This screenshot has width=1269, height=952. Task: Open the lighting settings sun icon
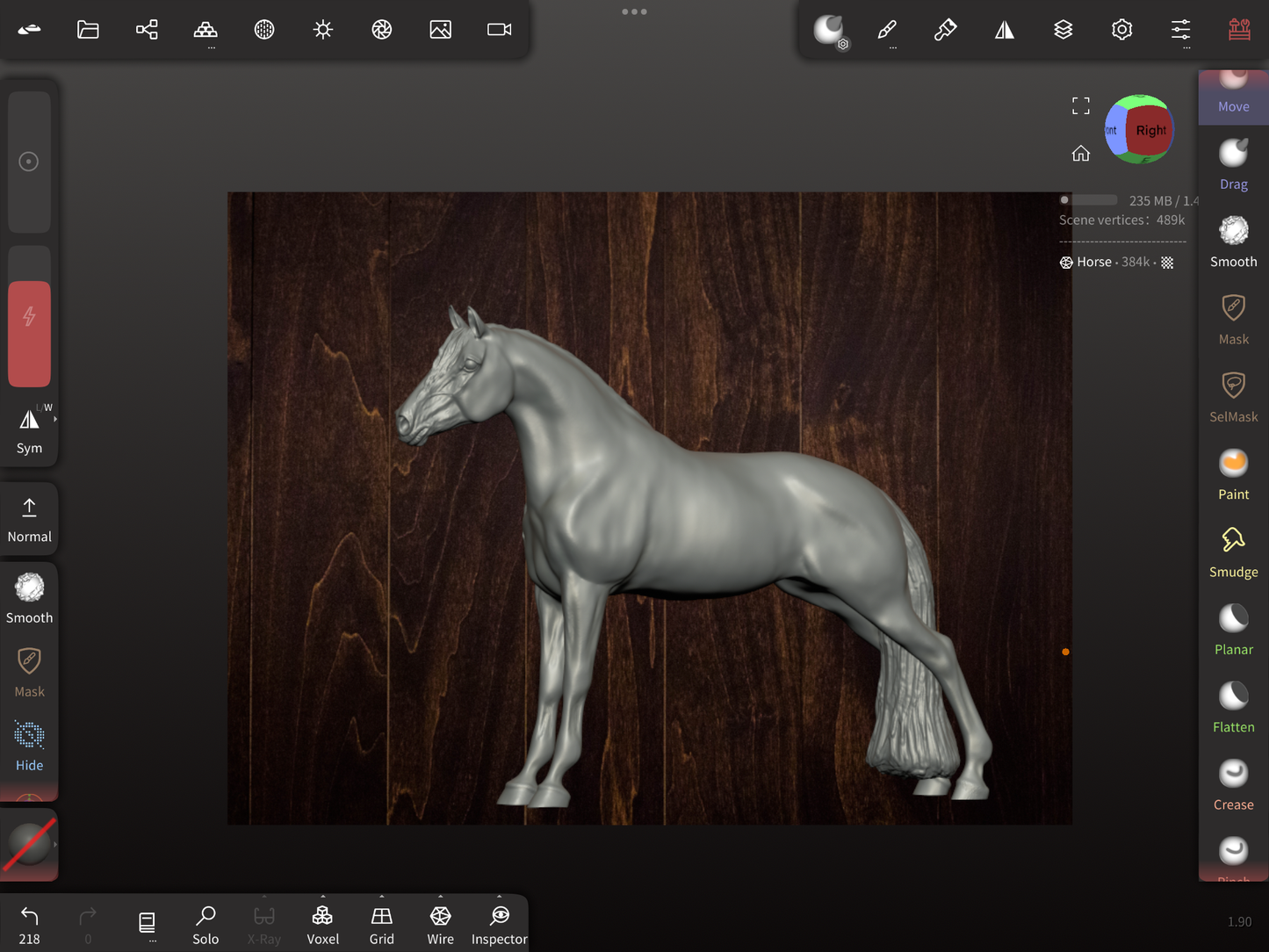click(x=323, y=30)
